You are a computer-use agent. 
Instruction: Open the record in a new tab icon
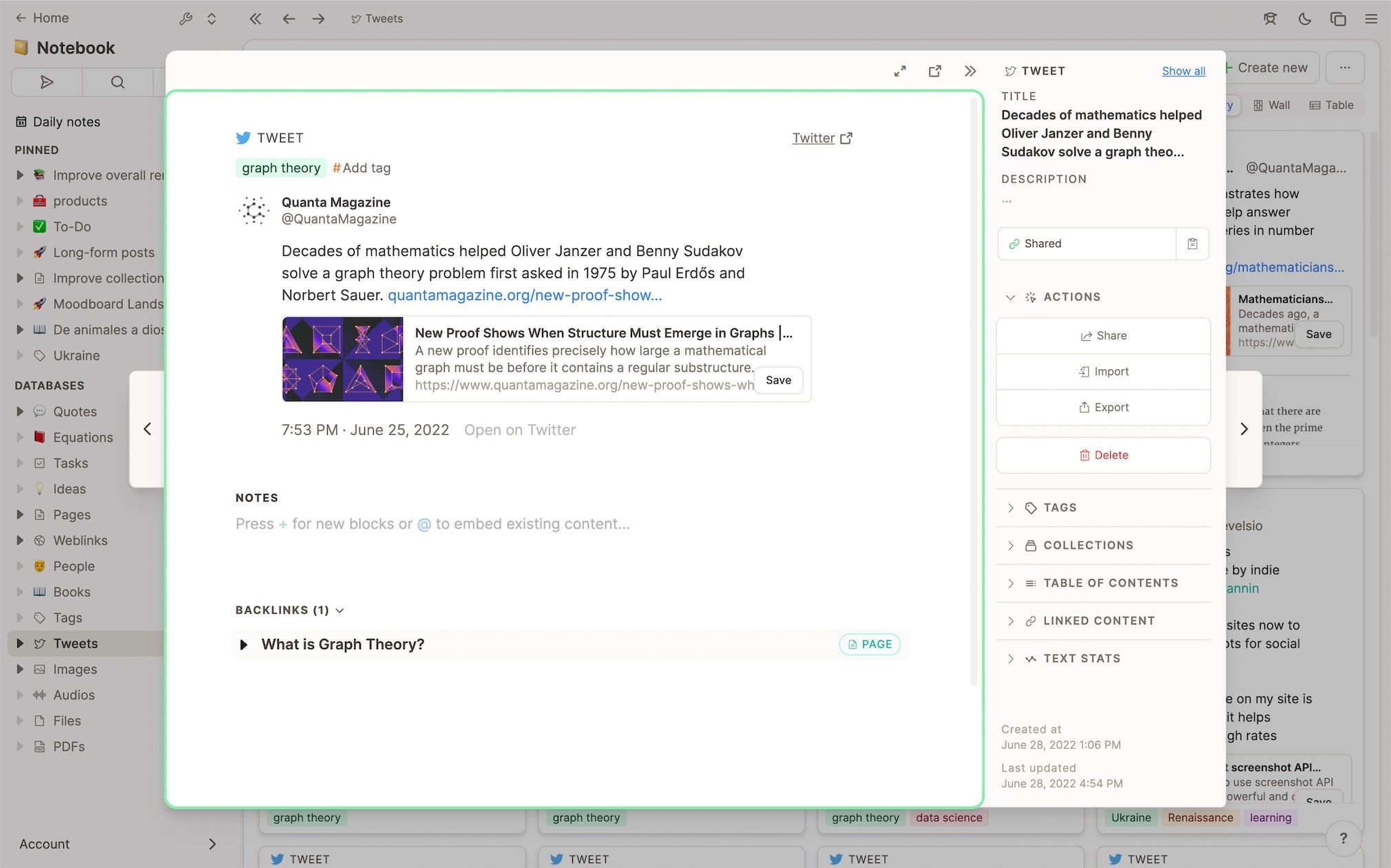934,71
